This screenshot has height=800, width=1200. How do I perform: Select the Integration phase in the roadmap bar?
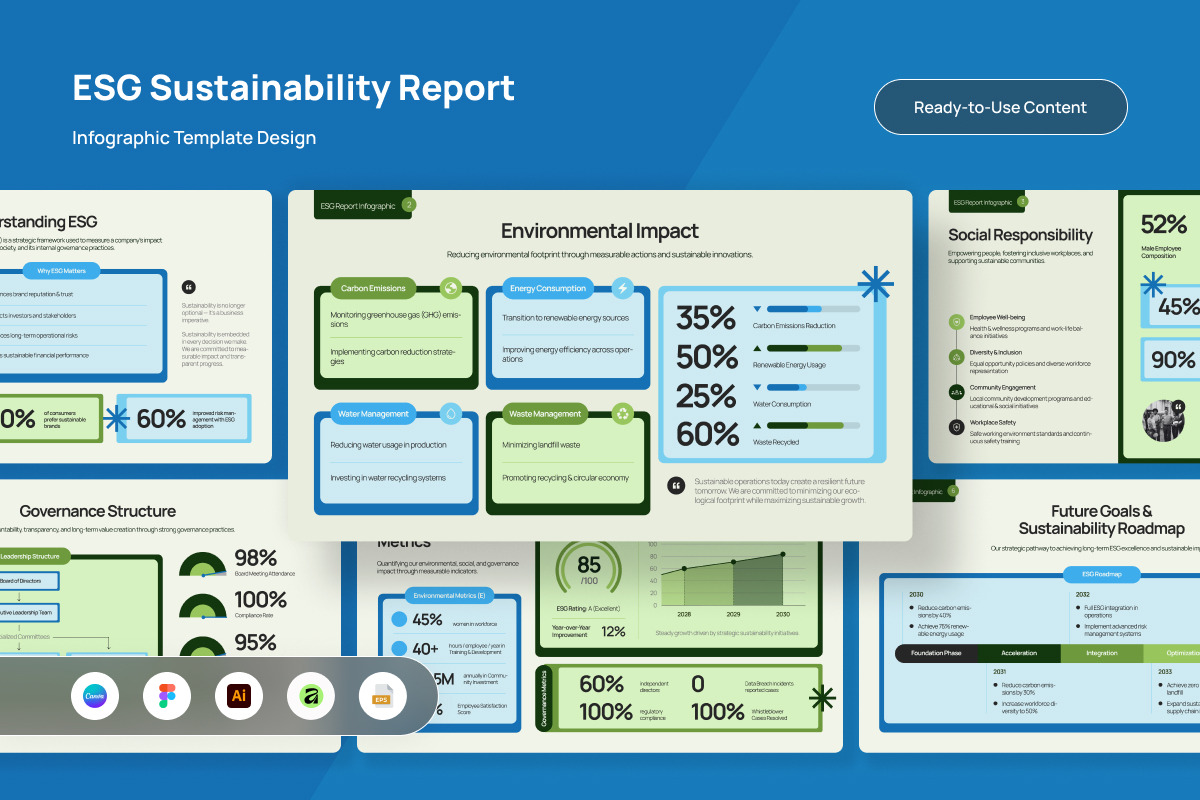coord(1101,653)
